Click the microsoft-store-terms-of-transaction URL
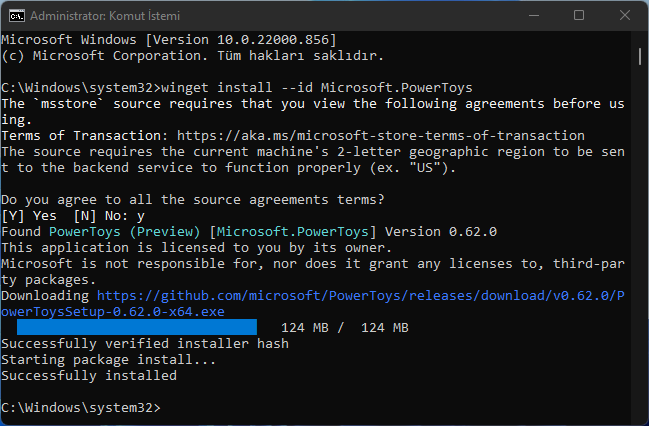The height and width of the screenshot is (426, 649). click(x=381, y=136)
